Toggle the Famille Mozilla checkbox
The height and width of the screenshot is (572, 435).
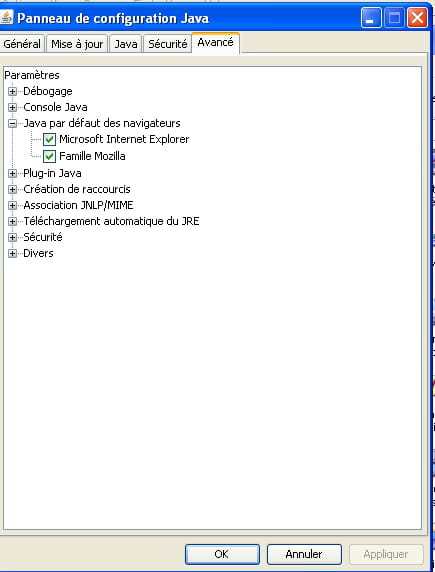point(49,156)
